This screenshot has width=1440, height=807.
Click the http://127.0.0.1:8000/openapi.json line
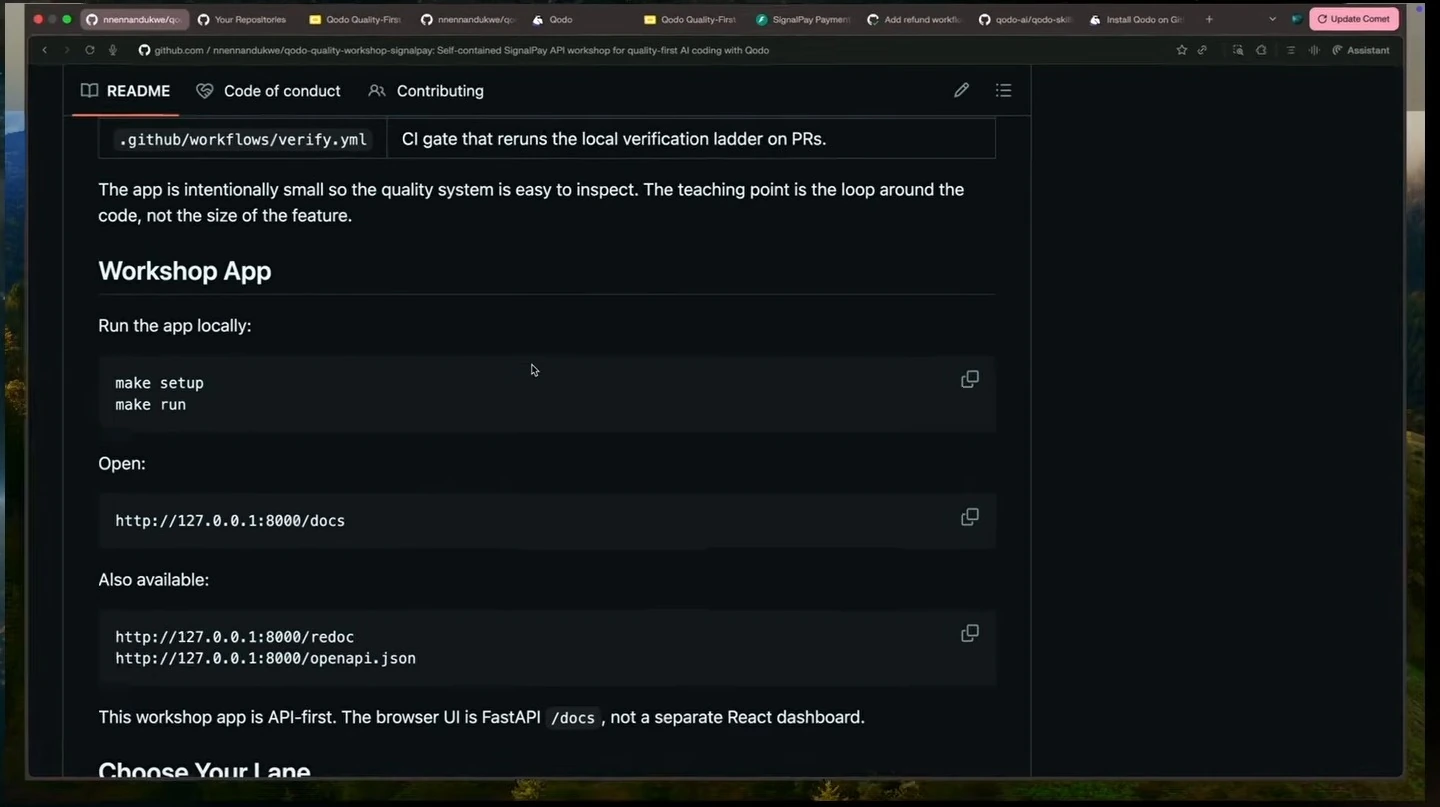(265, 659)
